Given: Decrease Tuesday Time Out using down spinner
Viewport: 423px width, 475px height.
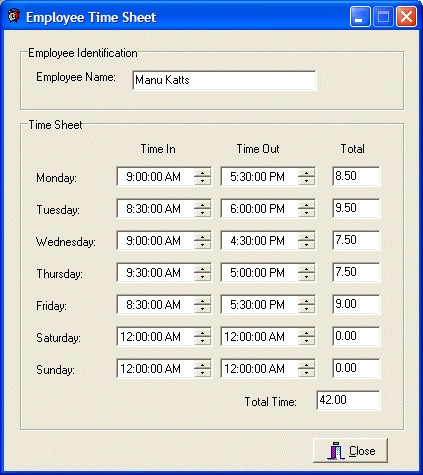Looking at the screenshot, I should [307, 213].
